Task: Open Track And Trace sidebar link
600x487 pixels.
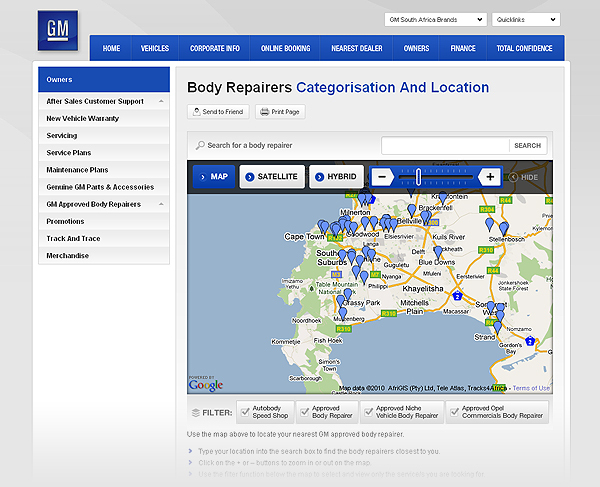Action: (104, 239)
